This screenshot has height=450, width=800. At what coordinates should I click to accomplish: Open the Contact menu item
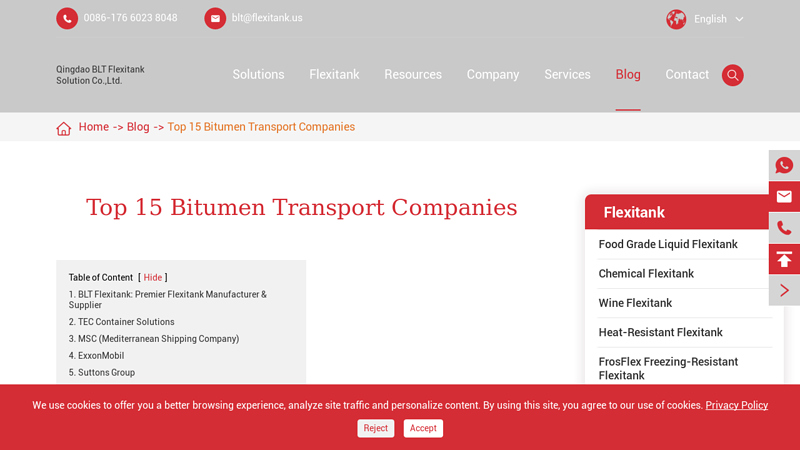coord(687,74)
